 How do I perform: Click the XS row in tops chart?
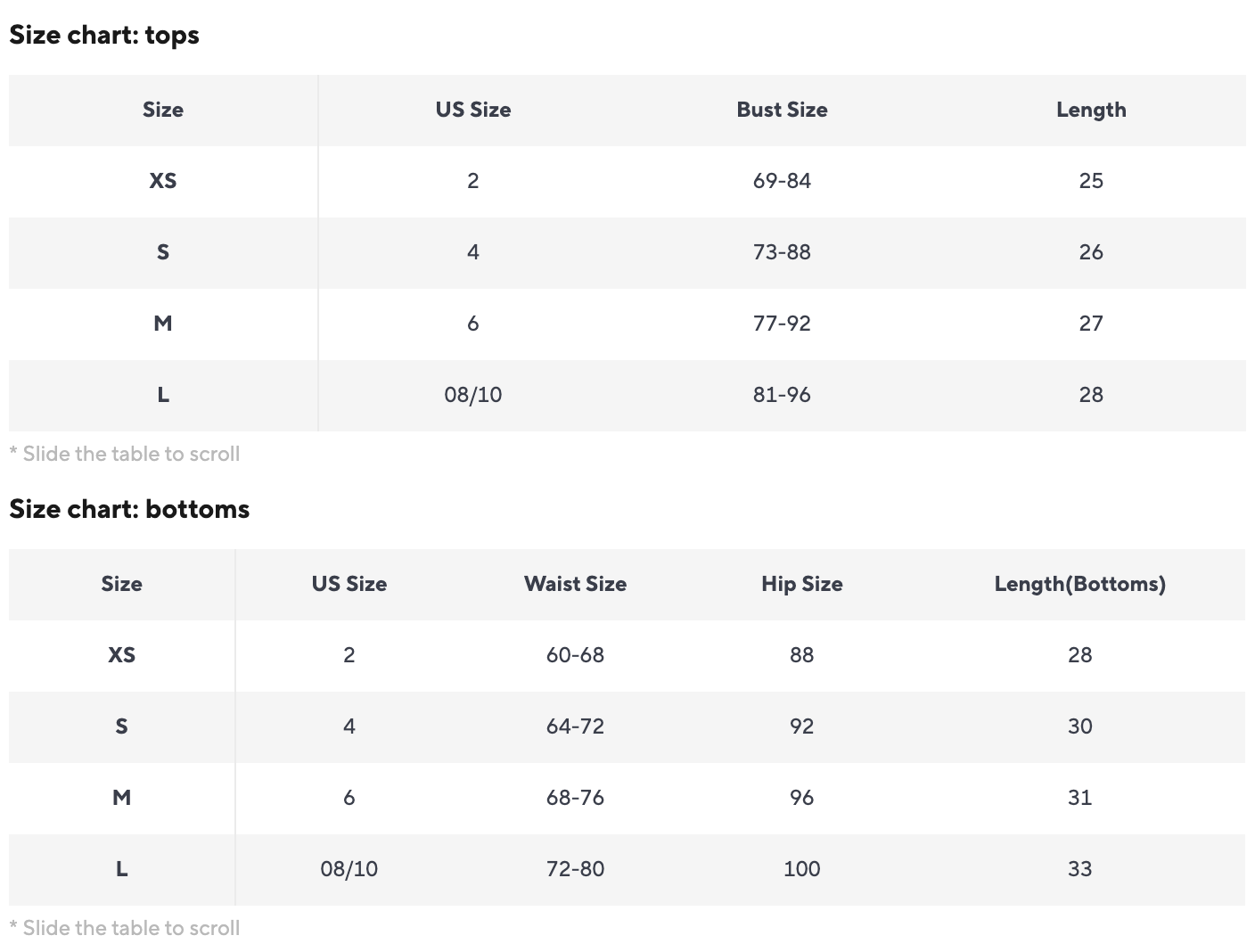[x=162, y=181]
